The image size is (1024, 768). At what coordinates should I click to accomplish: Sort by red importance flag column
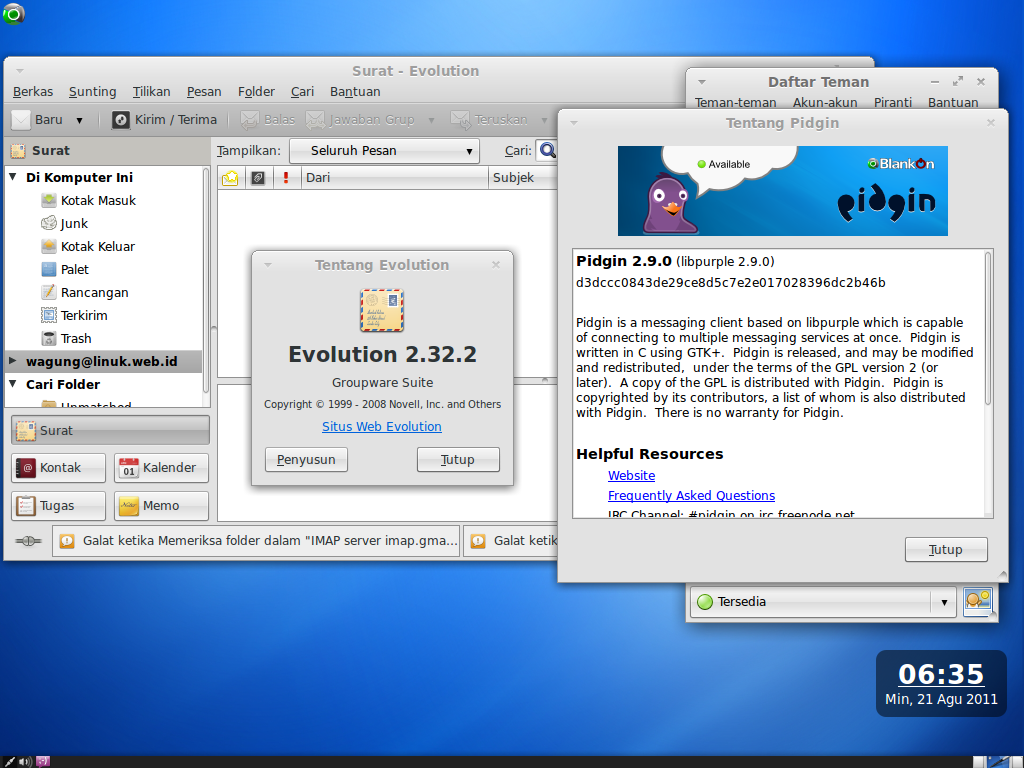point(286,178)
